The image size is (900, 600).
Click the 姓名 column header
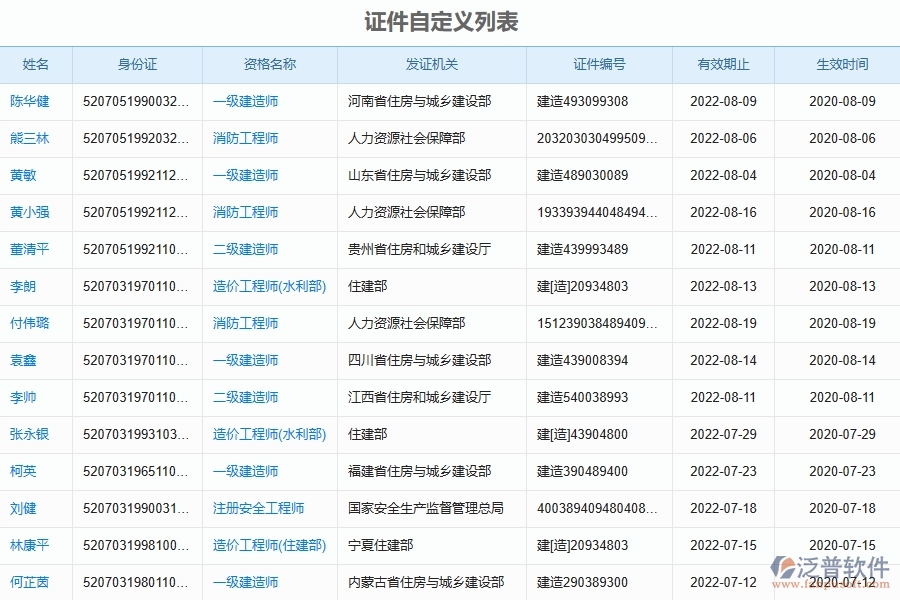(36, 64)
